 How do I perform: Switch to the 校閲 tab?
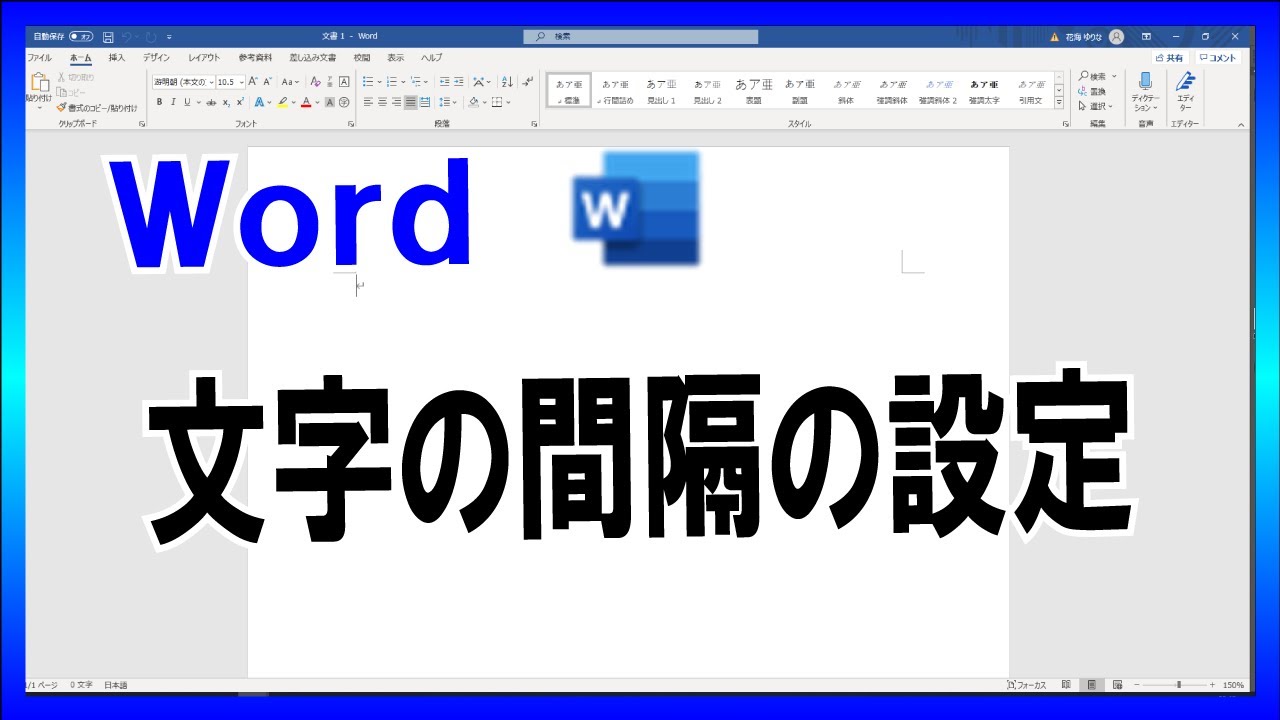[362, 58]
